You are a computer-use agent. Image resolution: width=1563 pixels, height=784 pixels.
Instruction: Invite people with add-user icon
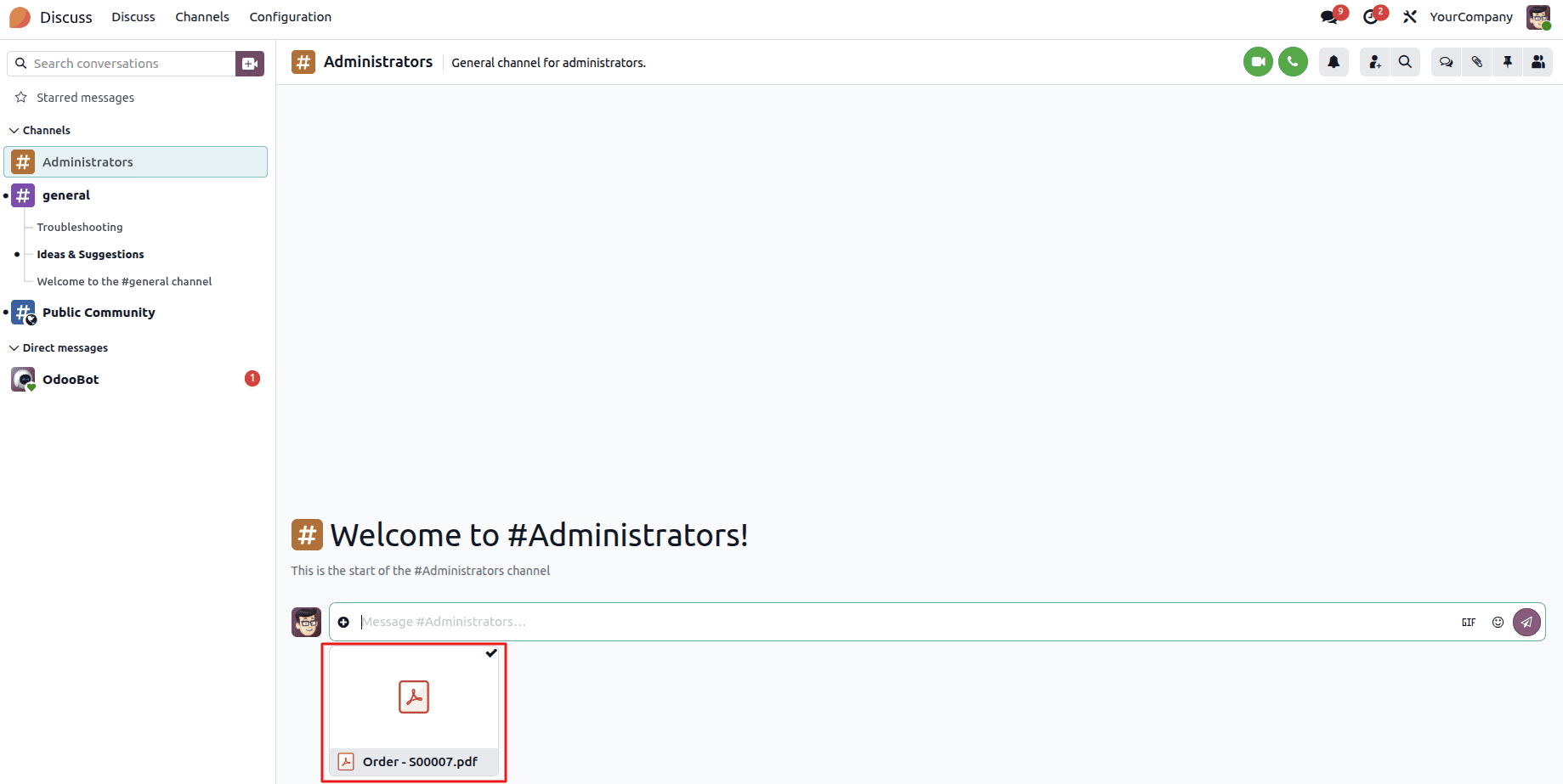click(x=1374, y=62)
